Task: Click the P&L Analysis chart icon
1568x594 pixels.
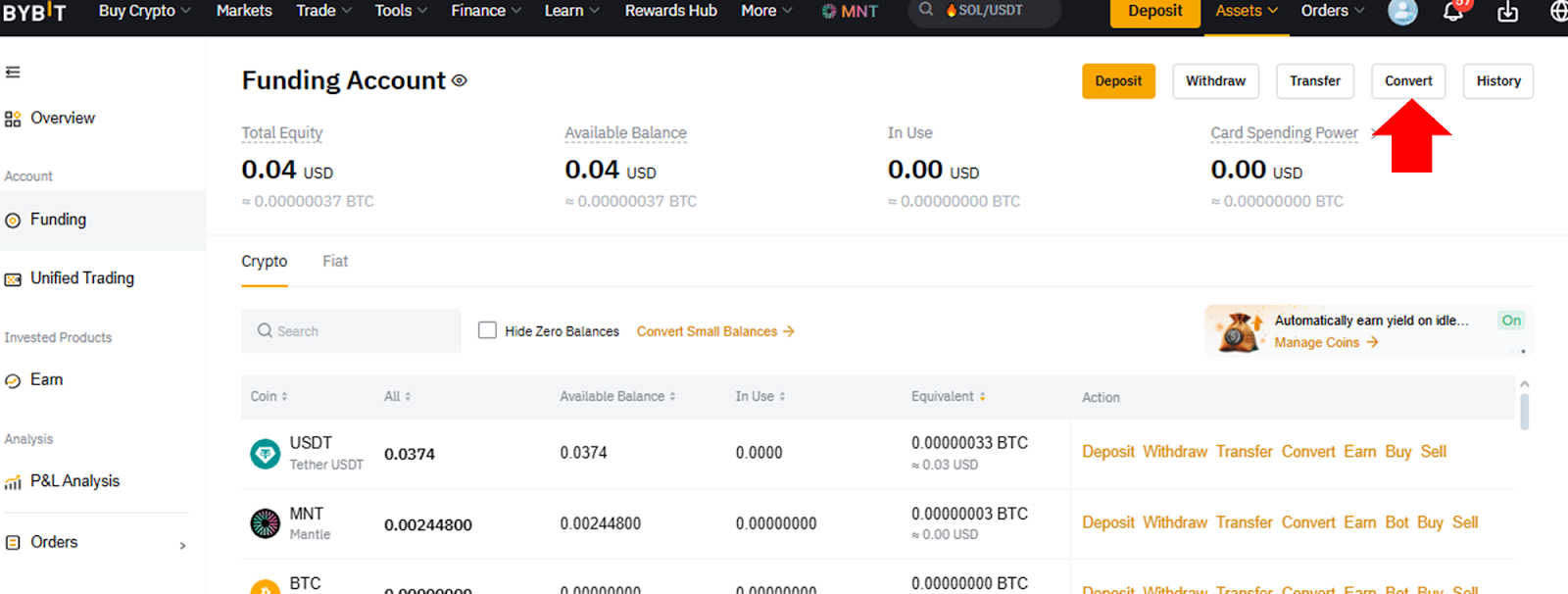Action: point(13,482)
